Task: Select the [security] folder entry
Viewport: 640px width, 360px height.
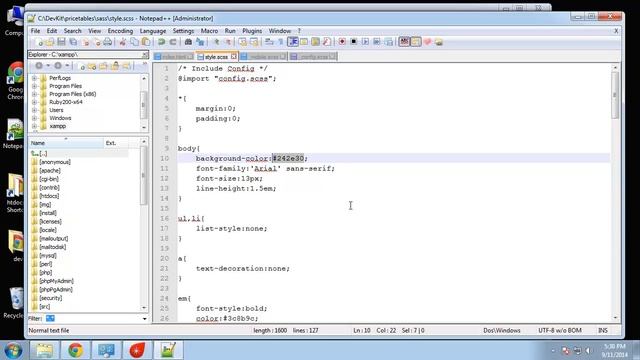Action: pyautogui.click(x=51, y=298)
